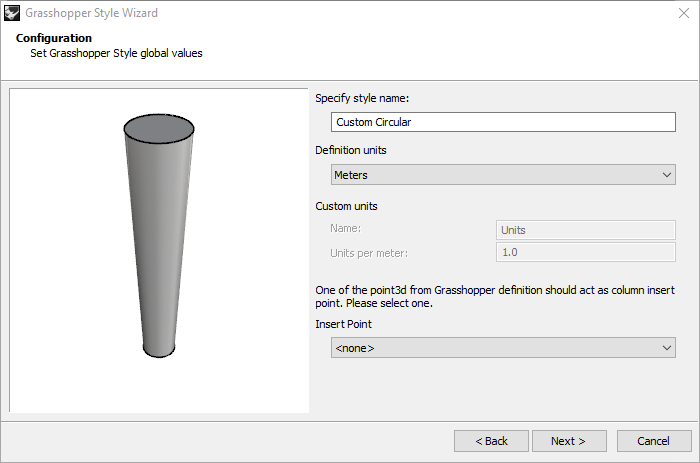Go back with the < Back button
Image resolution: width=700 pixels, height=463 pixels.
click(x=491, y=441)
